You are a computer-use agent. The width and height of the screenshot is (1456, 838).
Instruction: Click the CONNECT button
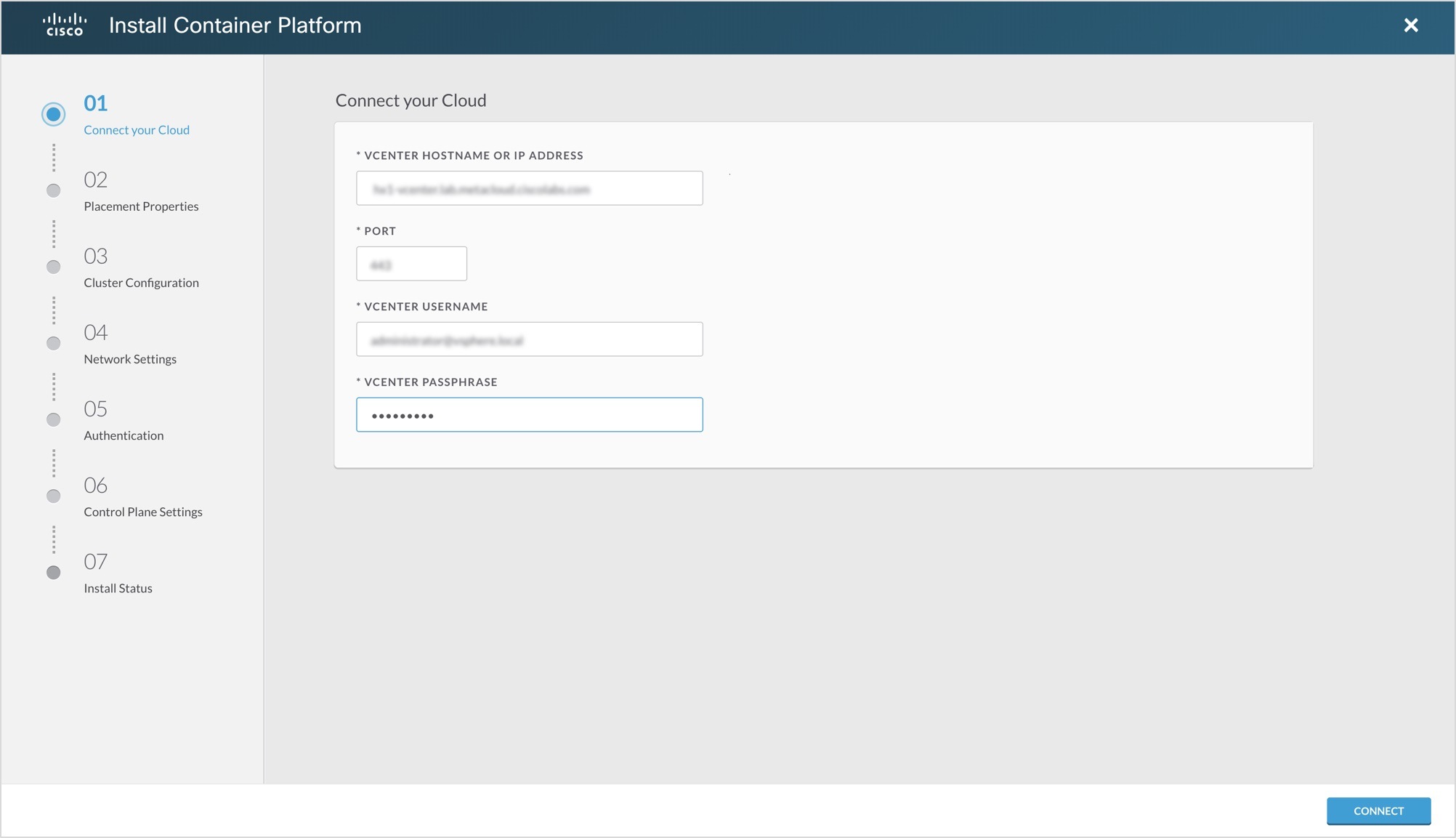1378,810
